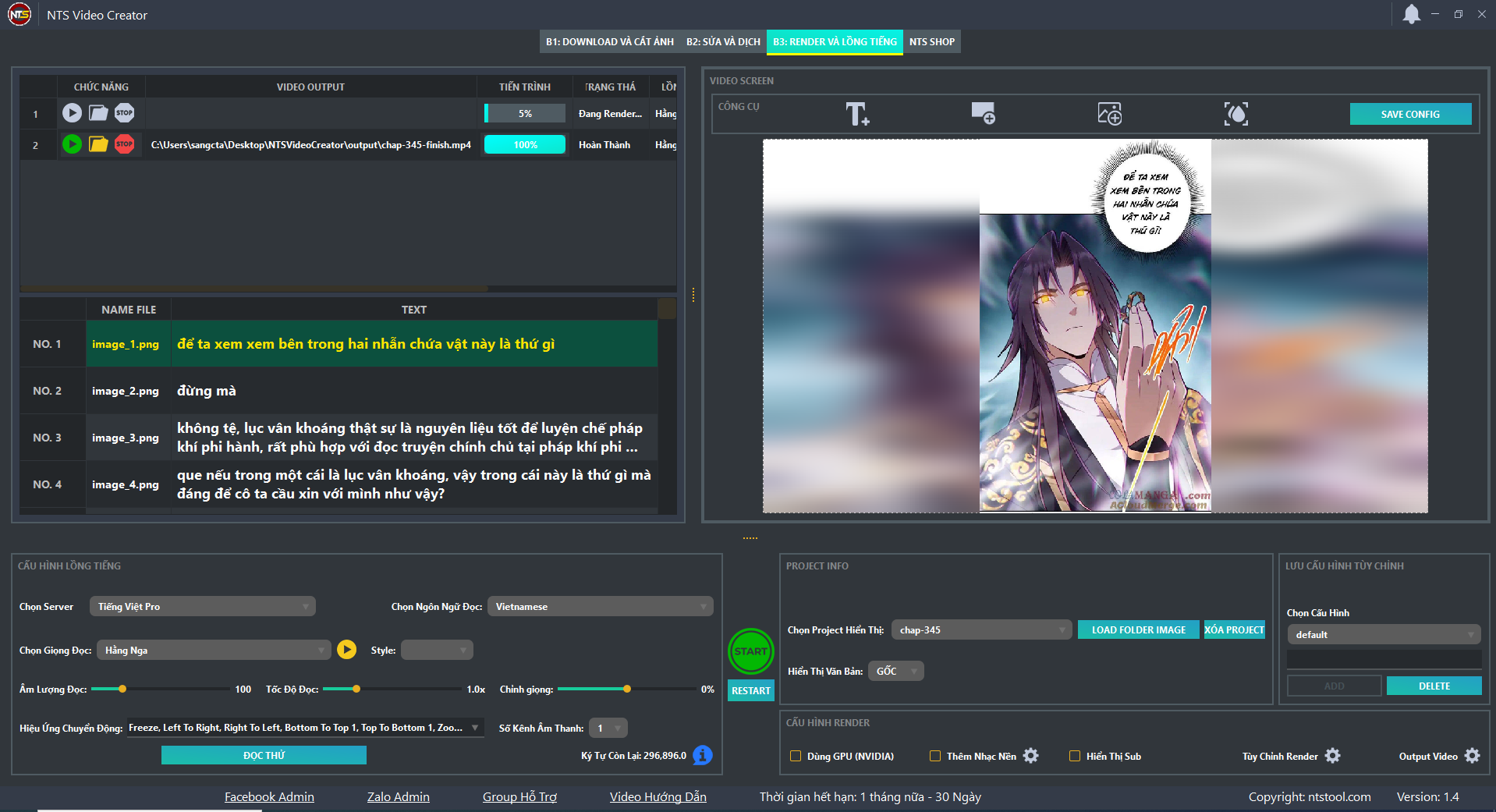Select the insert image tool
The width and height of the screenshot is (1496, 812).
1110,113
